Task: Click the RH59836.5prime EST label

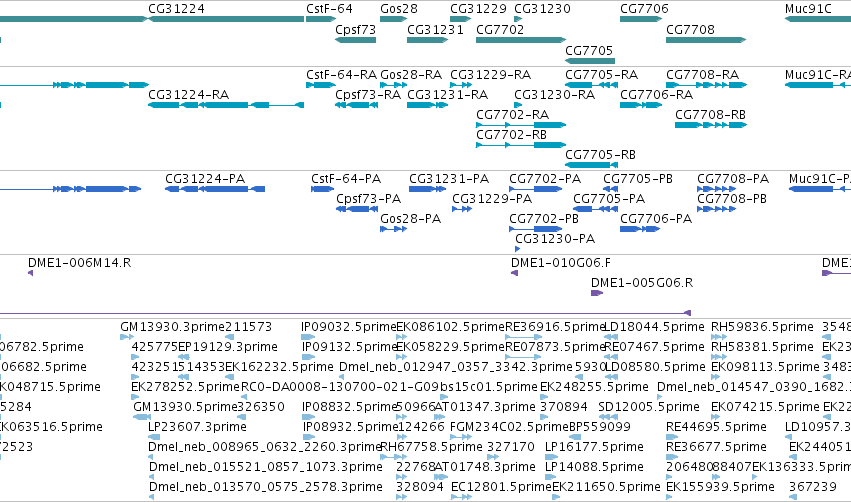Action: [x=762, y=327]
